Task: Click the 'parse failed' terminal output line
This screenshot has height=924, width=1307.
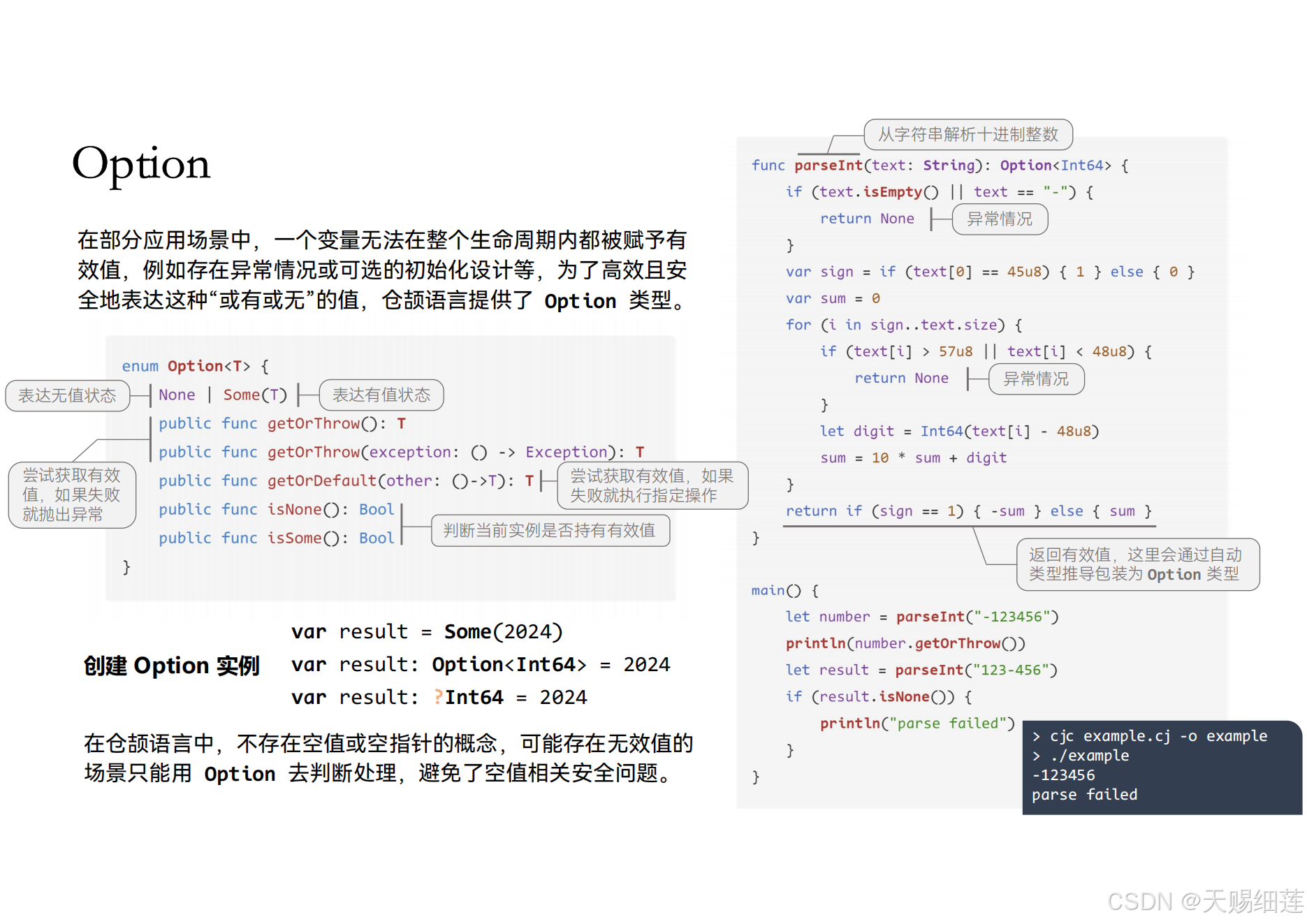Action: (x=1085, y=795)
